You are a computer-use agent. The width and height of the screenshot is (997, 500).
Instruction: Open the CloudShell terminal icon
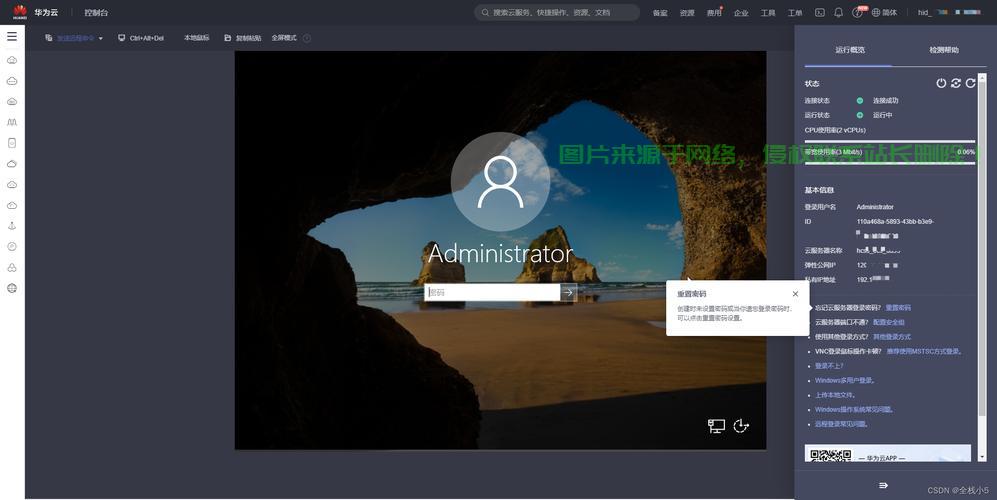tap(820, 13)
